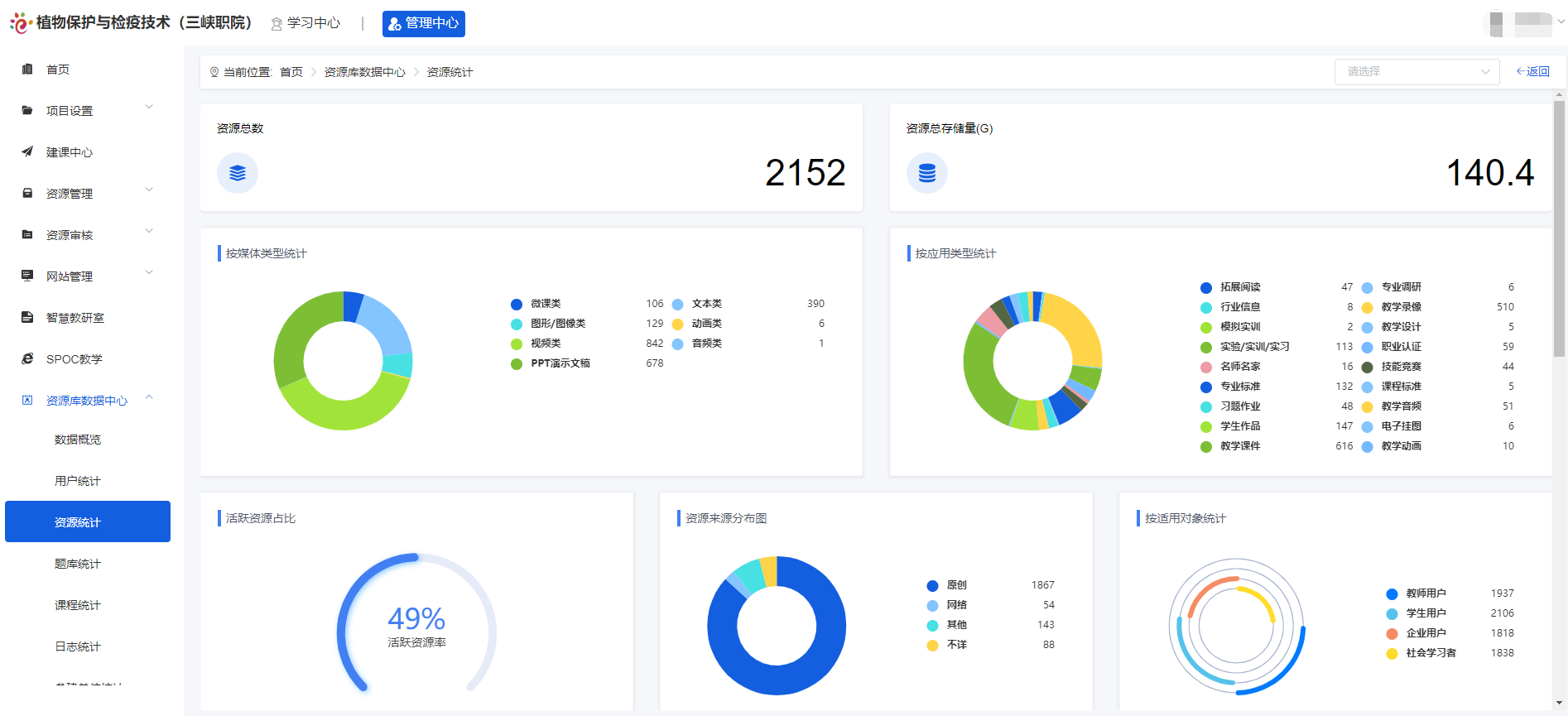Toggle 视频类 legend item in media chart
This screenshot has width=1568, height=716.
(546, 344)
